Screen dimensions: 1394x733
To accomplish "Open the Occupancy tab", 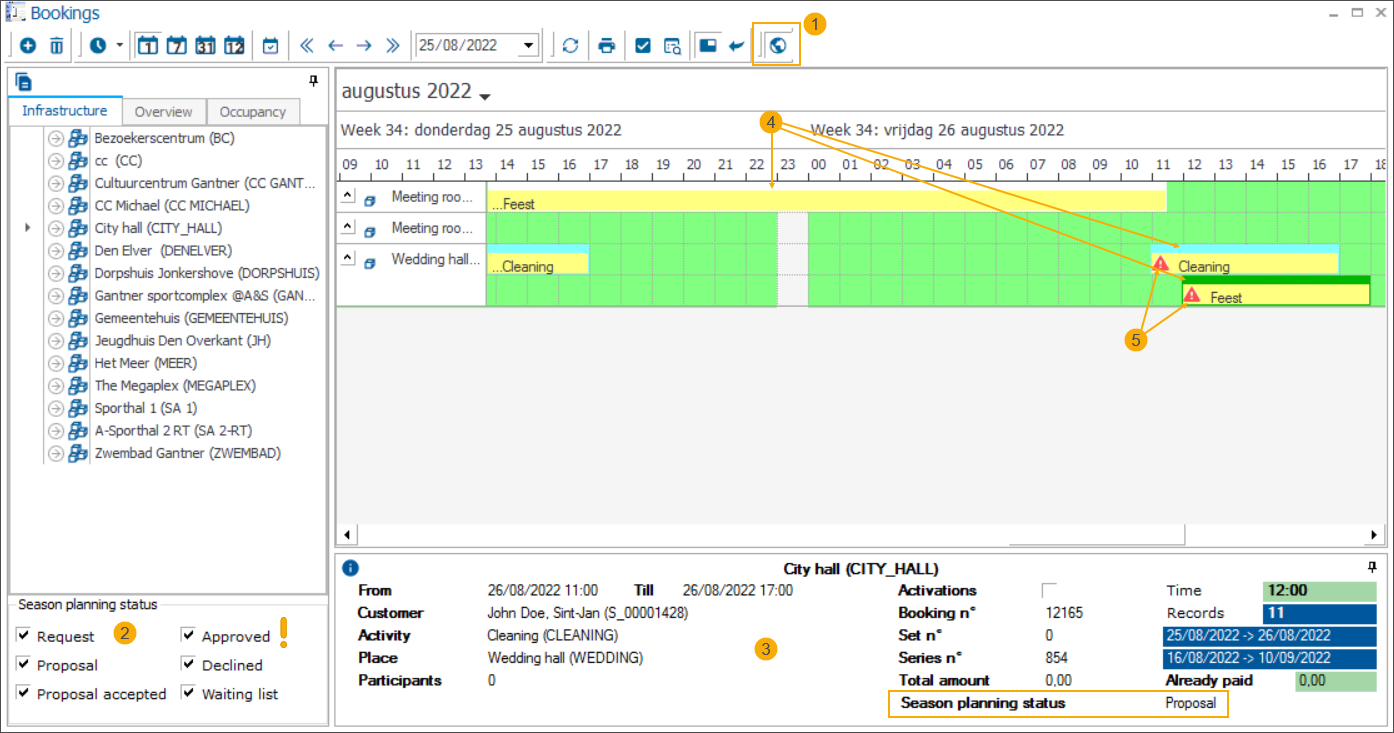I will (253, 112).
